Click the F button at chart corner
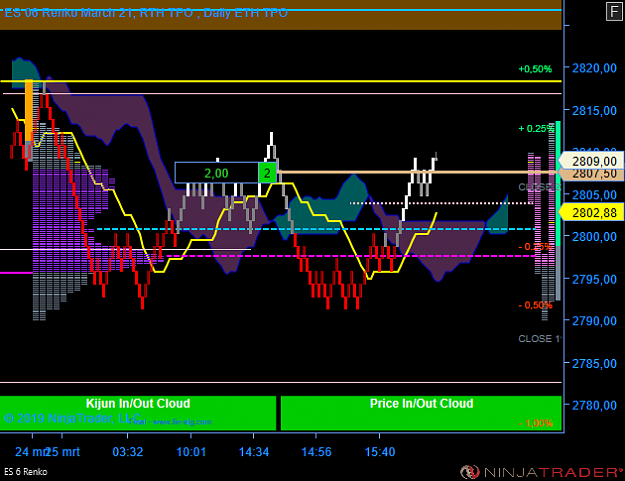625x481 pixels. (614, 11)
